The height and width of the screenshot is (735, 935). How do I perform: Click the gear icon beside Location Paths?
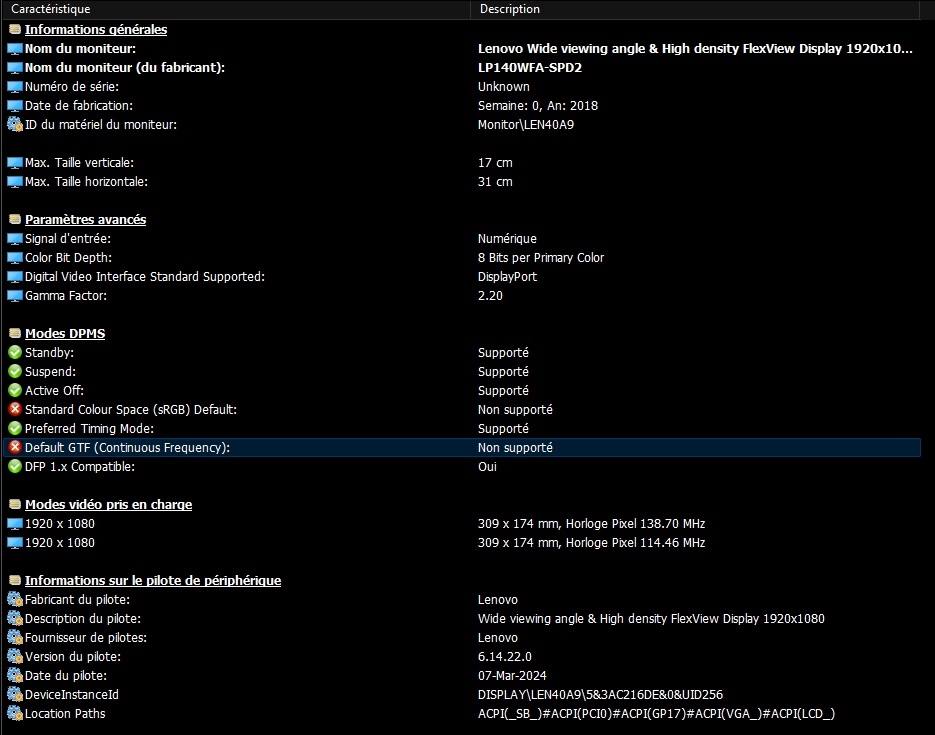tap(15, 714)
